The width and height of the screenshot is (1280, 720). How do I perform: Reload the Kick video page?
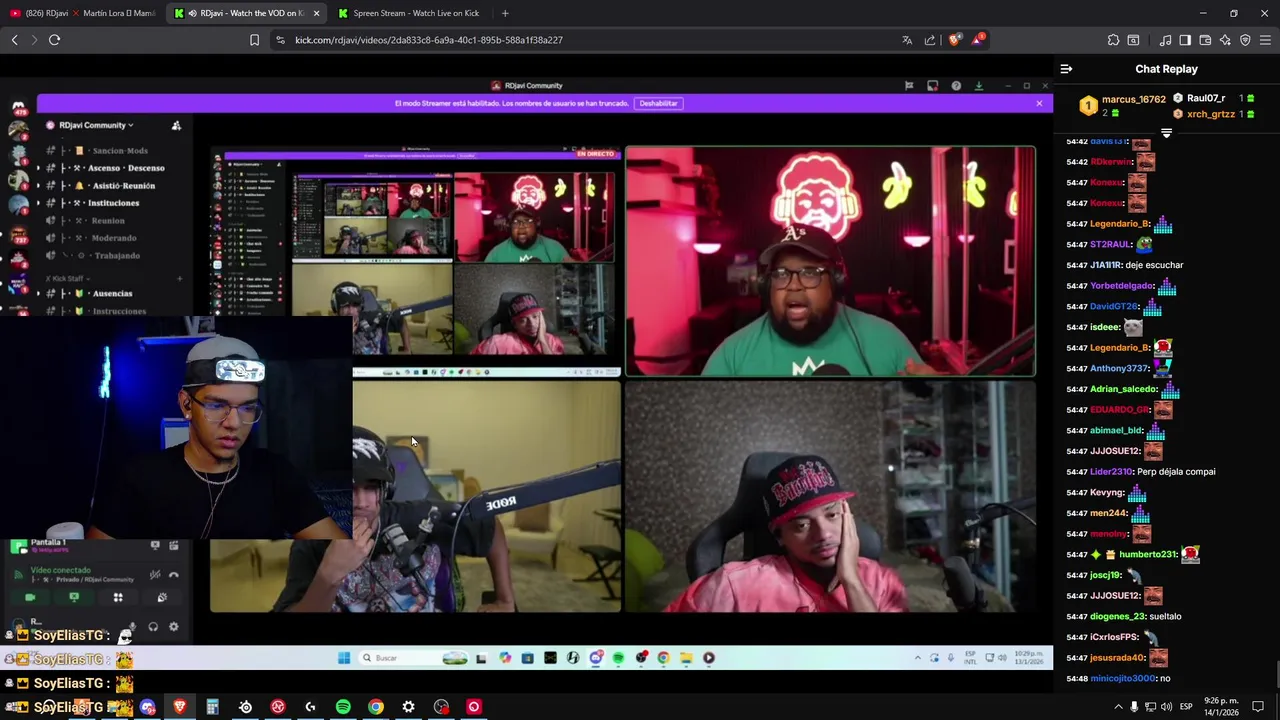click(x=54, y=40)
